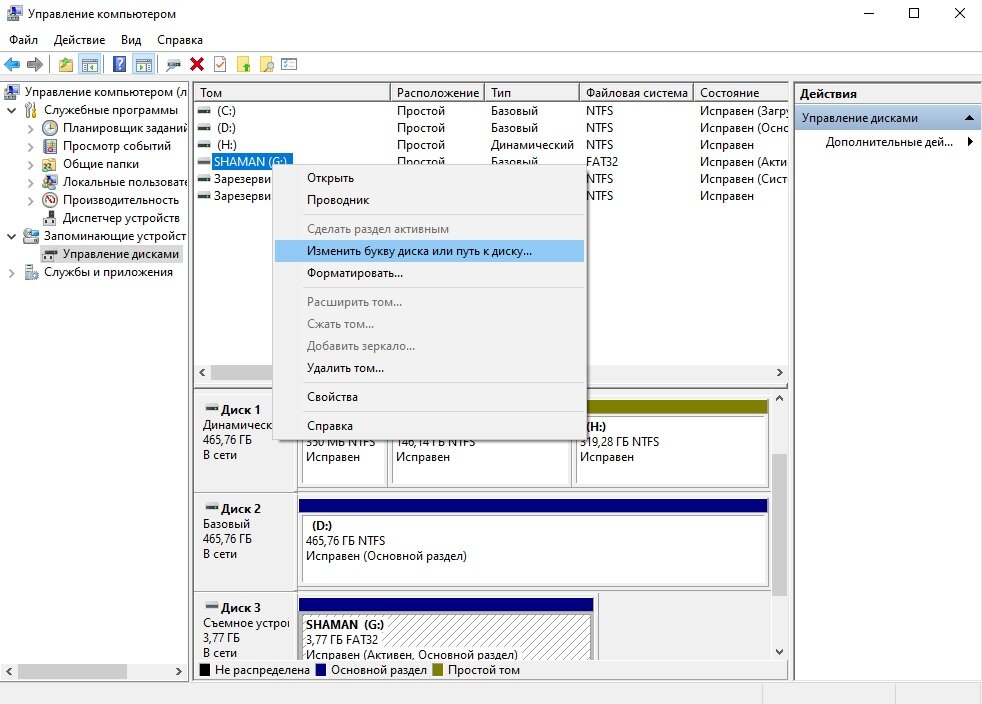
Task: Click the blue Back arrow in toolbar
Action: (12, 64)
